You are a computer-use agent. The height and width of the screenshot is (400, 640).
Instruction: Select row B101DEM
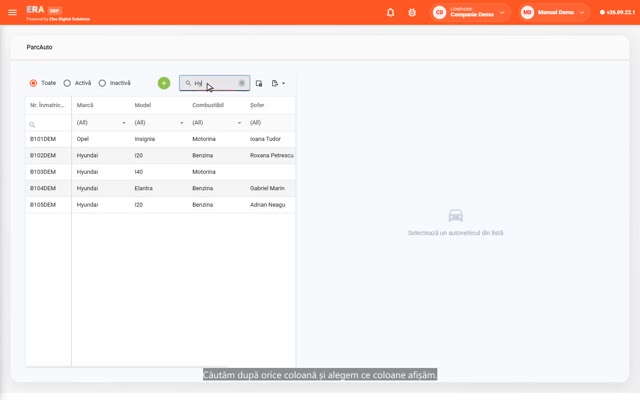coord(160,139)
